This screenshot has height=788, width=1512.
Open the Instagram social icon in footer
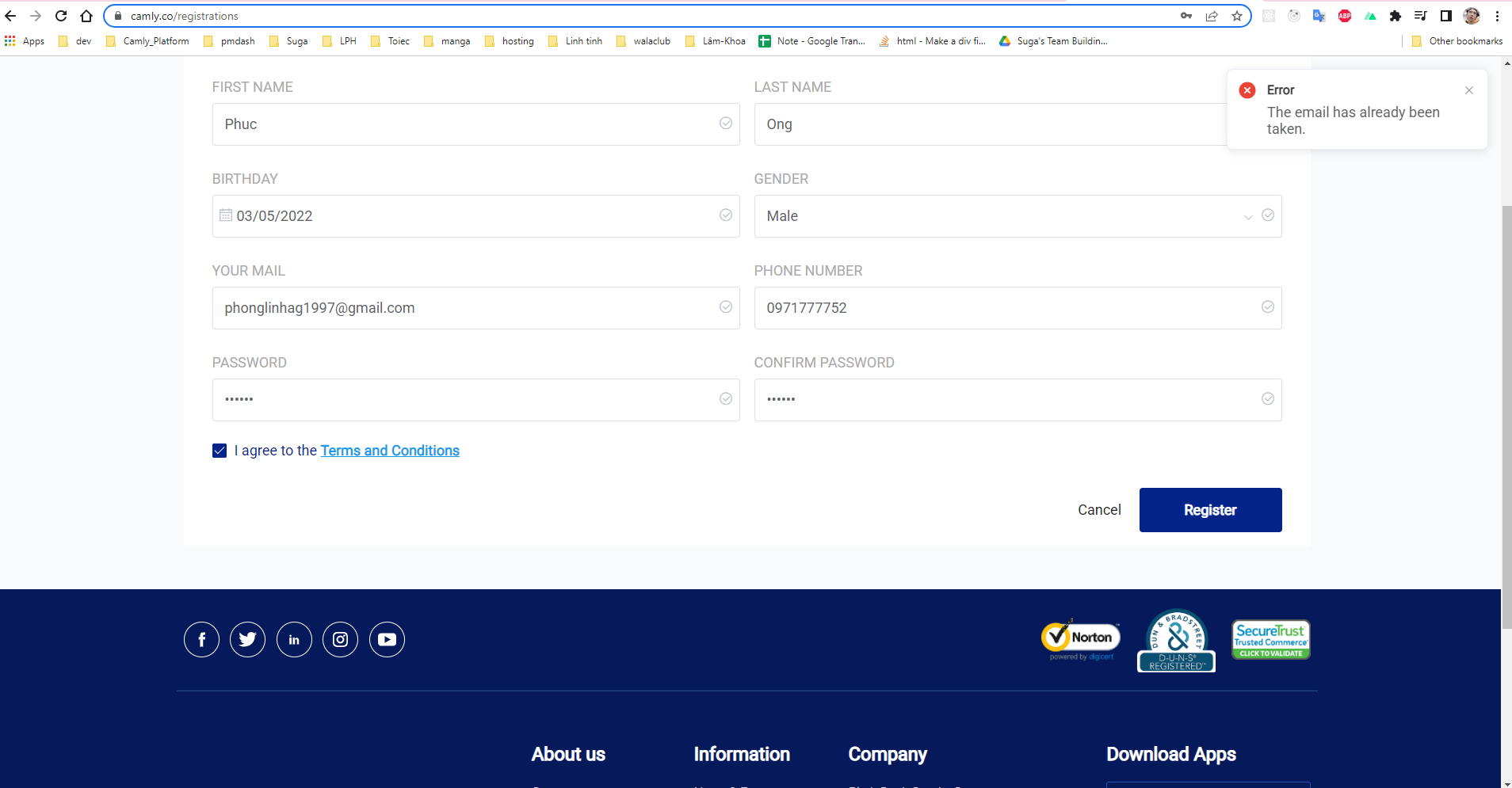(341, 639)
